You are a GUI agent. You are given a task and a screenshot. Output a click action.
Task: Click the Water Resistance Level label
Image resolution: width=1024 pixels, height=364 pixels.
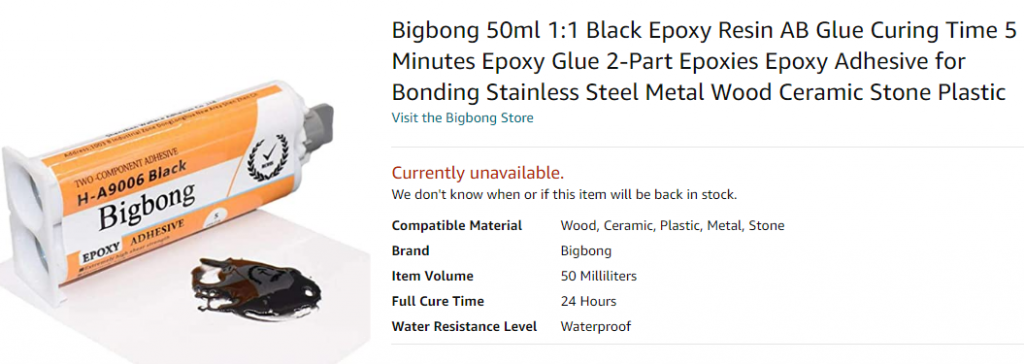coord(464,326)
